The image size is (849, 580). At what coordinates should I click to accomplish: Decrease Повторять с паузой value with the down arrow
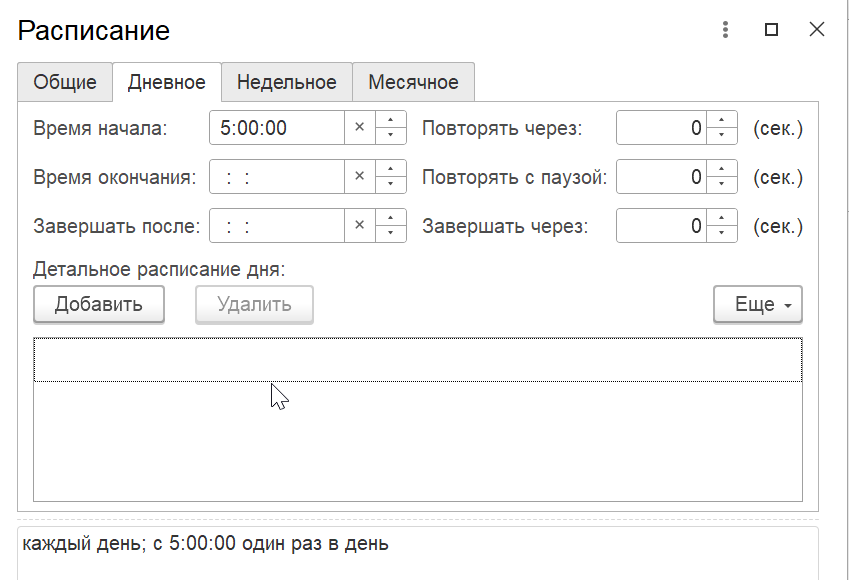(721, 185)
